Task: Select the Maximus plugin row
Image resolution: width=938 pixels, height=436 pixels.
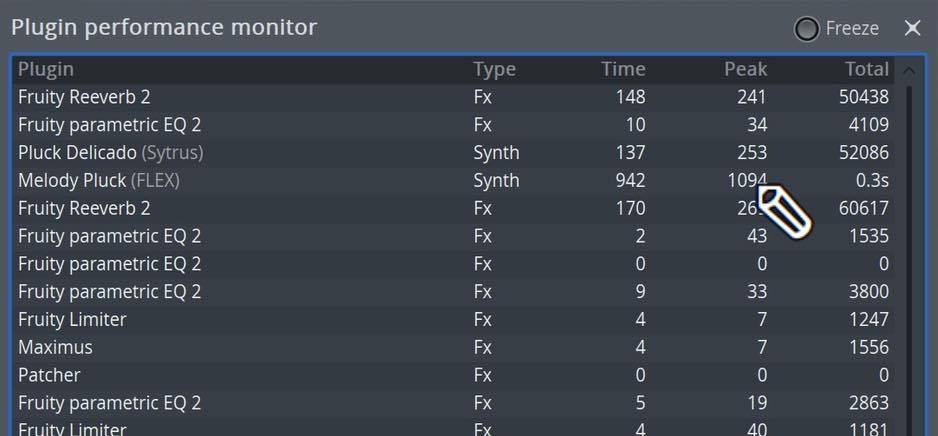Action: [453, 347]
